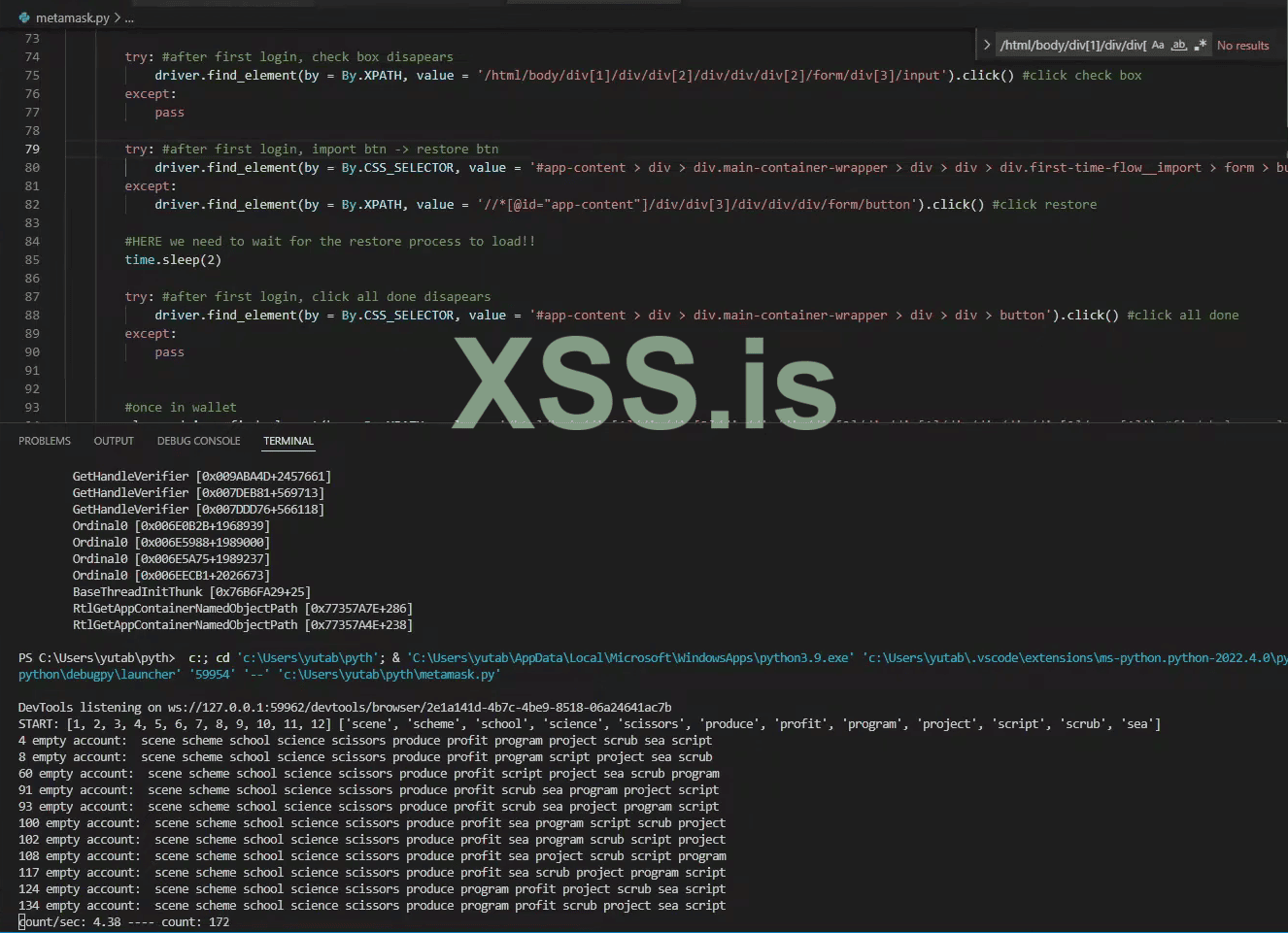This screenshot has height=933, width=1288.
Task: Click the count/sec status line in the terminal
Action: [x=126, y=921]
